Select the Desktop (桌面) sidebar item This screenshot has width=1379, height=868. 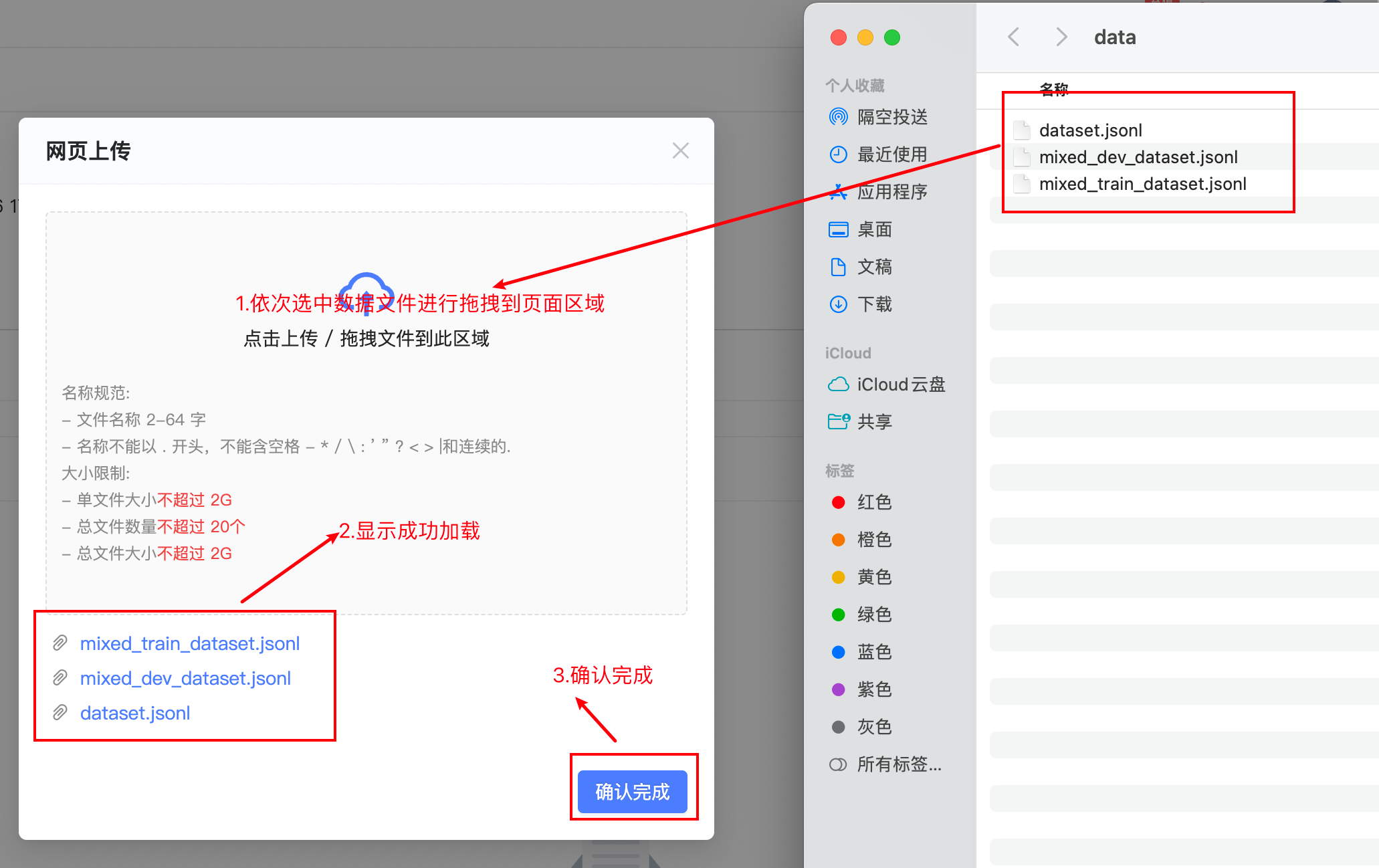pos(873,229)
